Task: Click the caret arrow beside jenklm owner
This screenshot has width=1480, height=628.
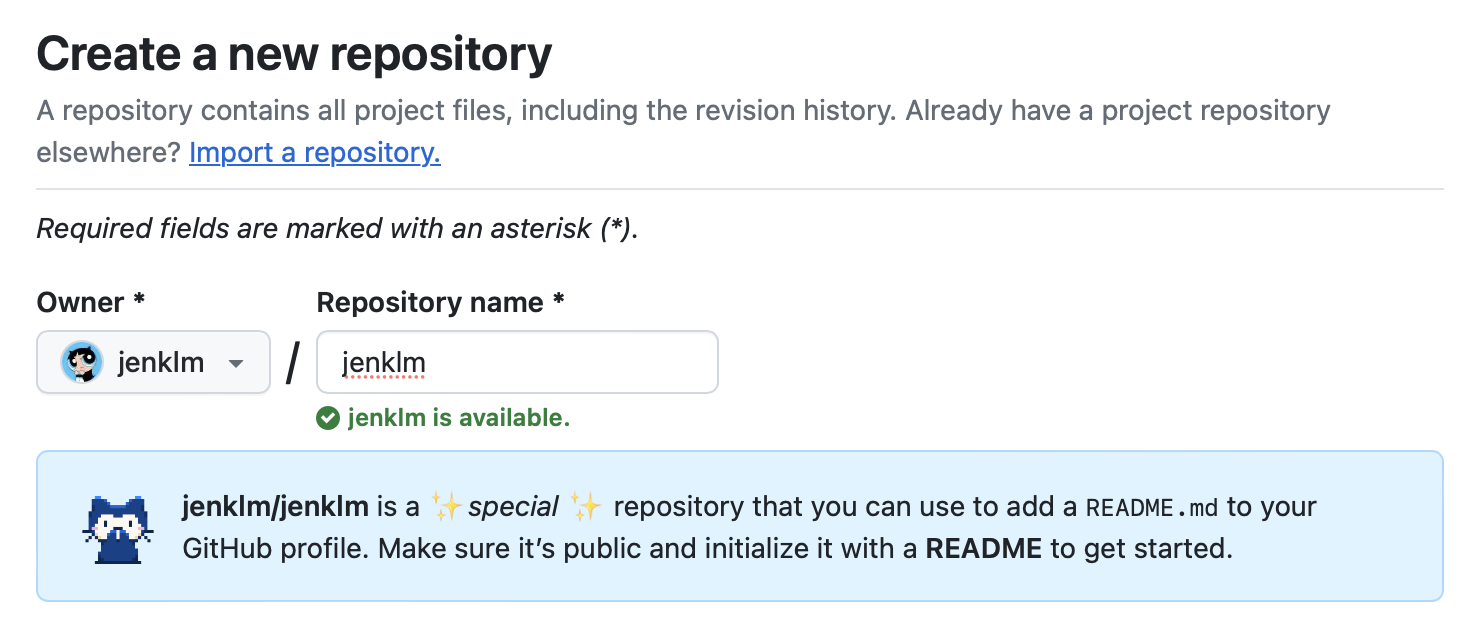Action: [236, 362]
